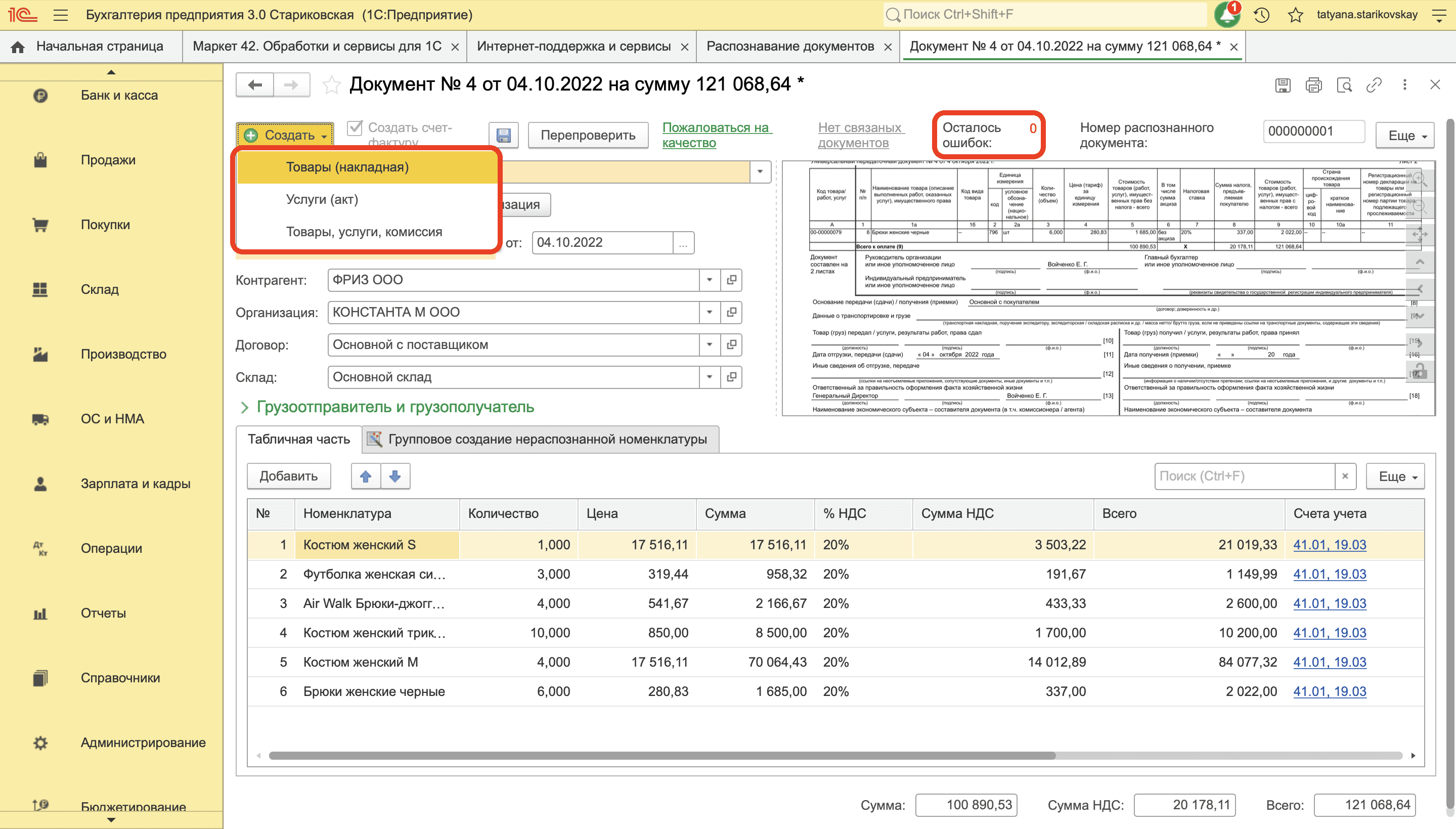The image size is (1456, 829).
Task: Expand the Организация dropdown arrow
Action: tap(710, 312)
